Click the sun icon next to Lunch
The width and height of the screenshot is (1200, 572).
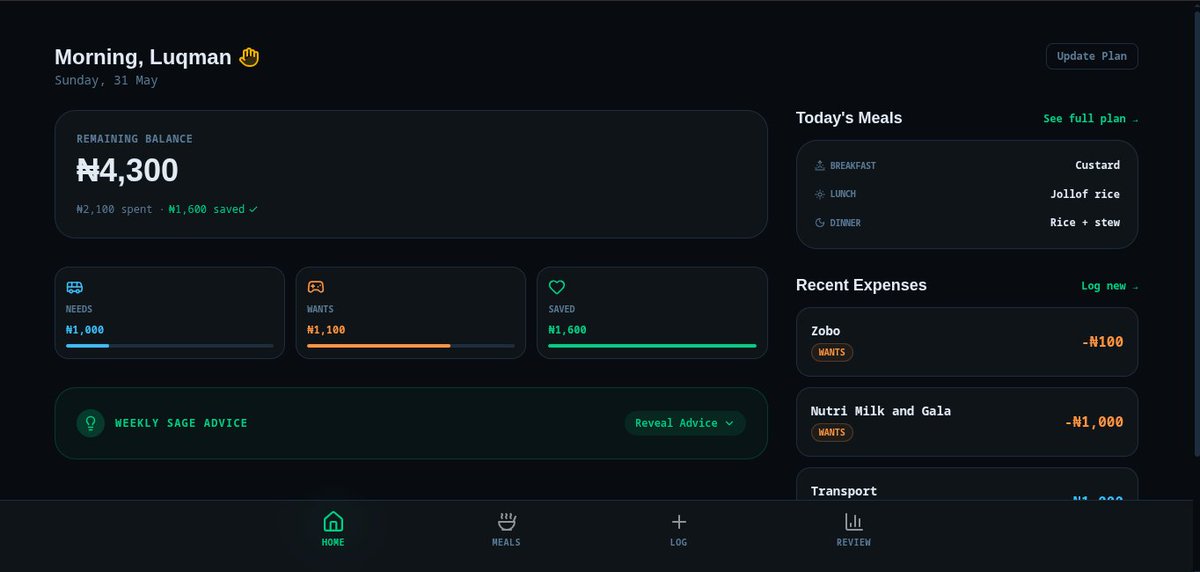[820, 194]
